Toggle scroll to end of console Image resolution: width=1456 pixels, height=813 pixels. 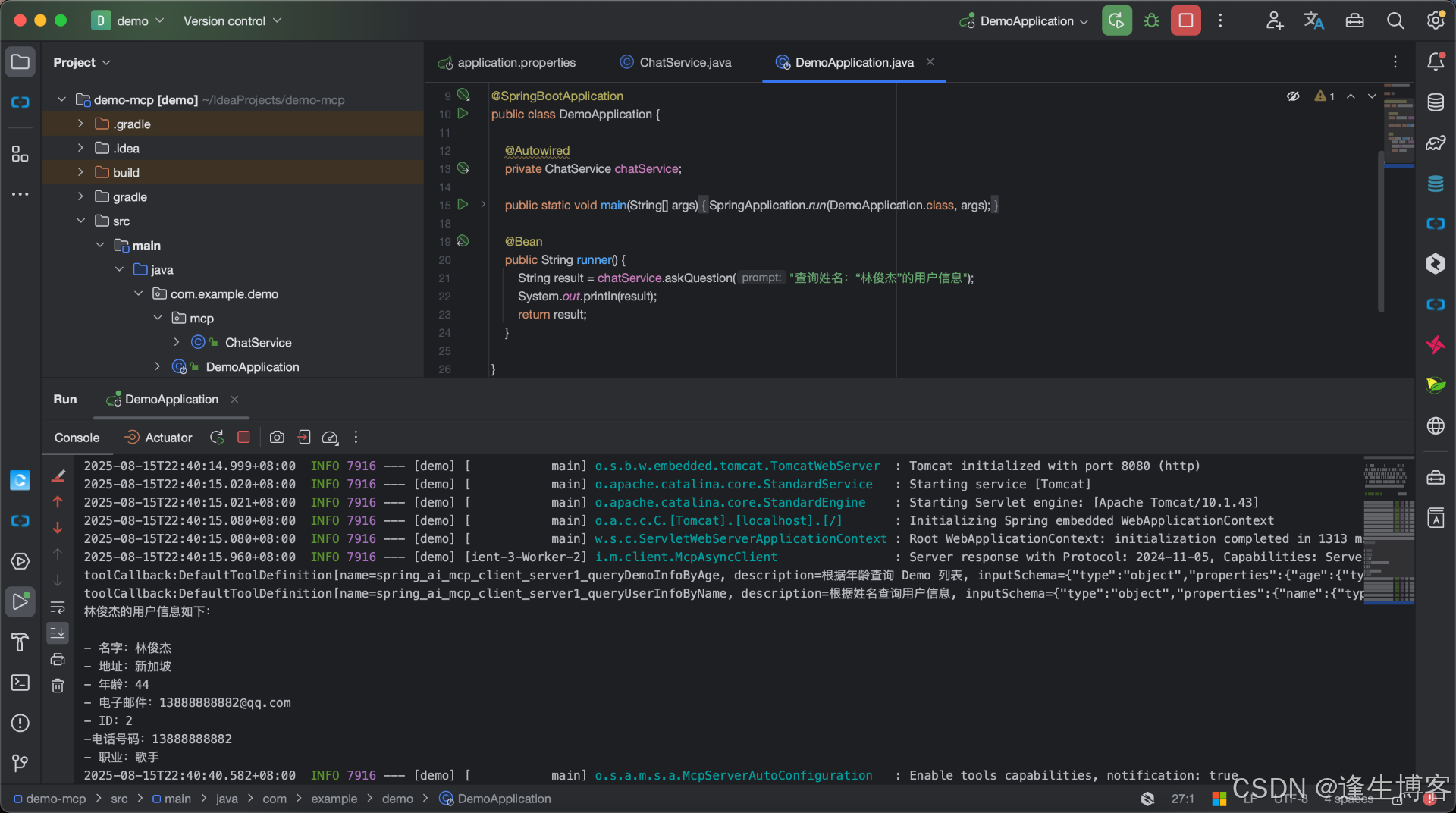[58, 633]
